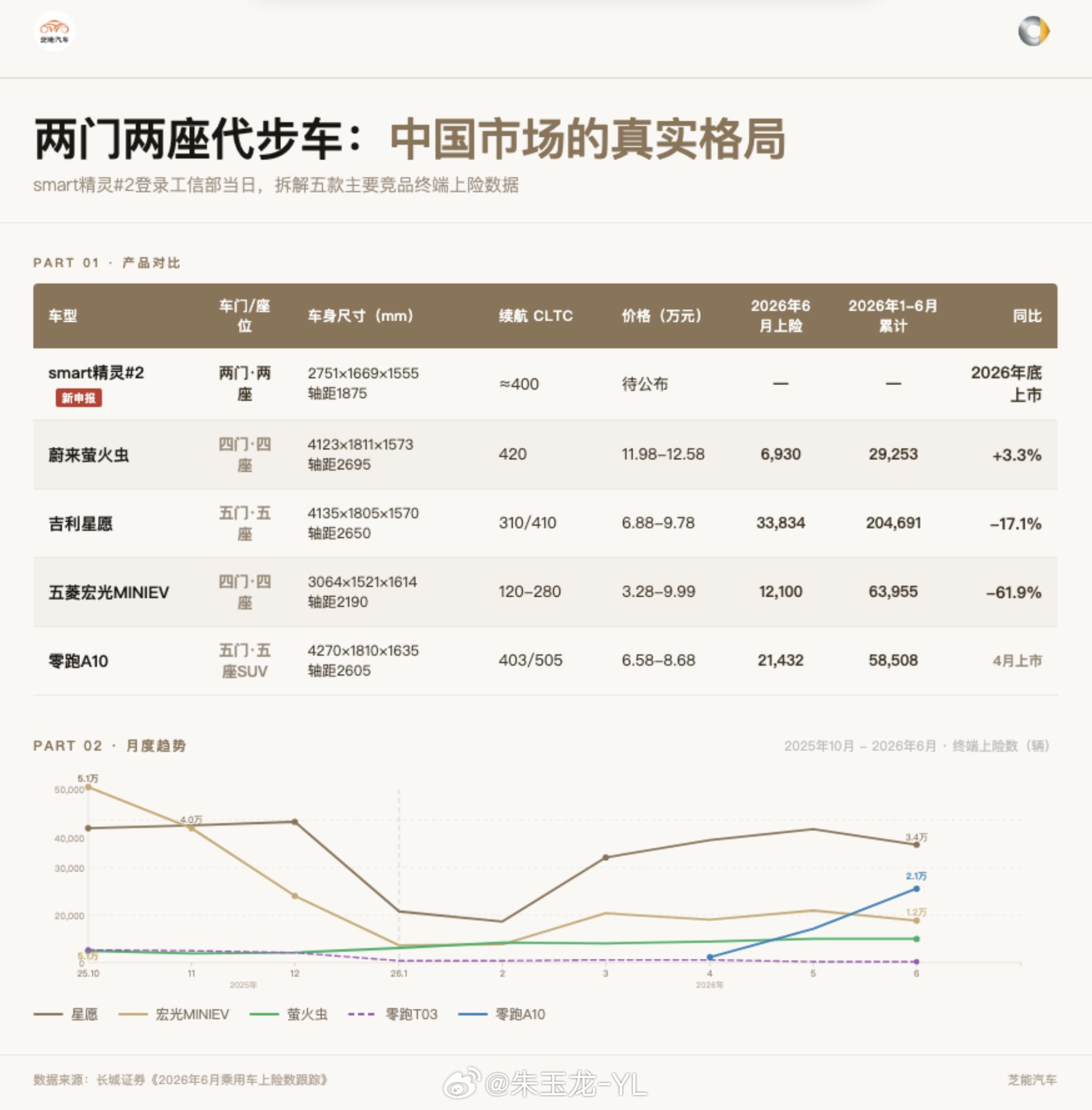This screenshot has height=1110, width=1092.
Task: Click the 蔚来萤火虫 row name
Action: tap(89, 455)
